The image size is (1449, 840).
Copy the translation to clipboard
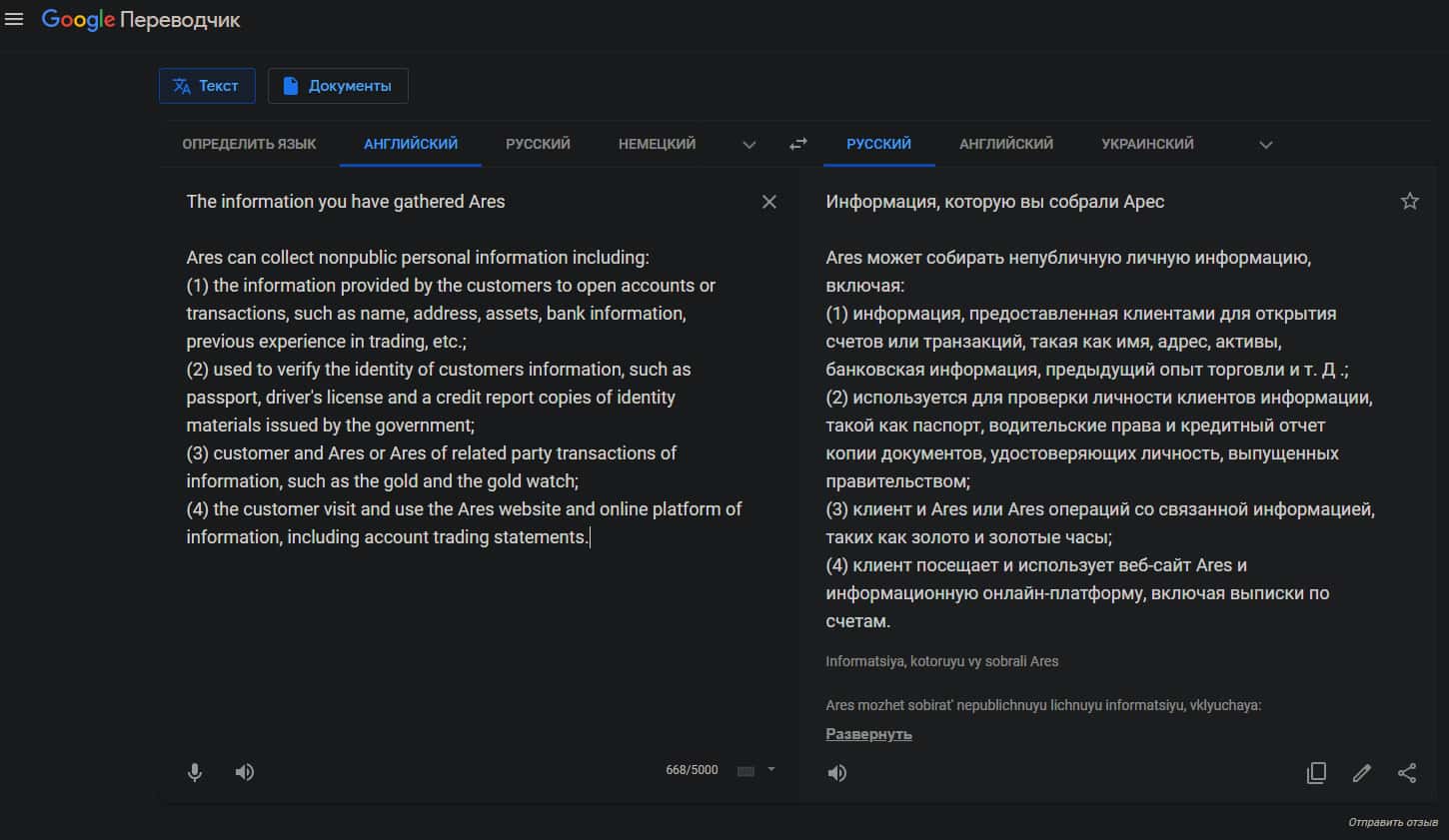click(1316, 773)
